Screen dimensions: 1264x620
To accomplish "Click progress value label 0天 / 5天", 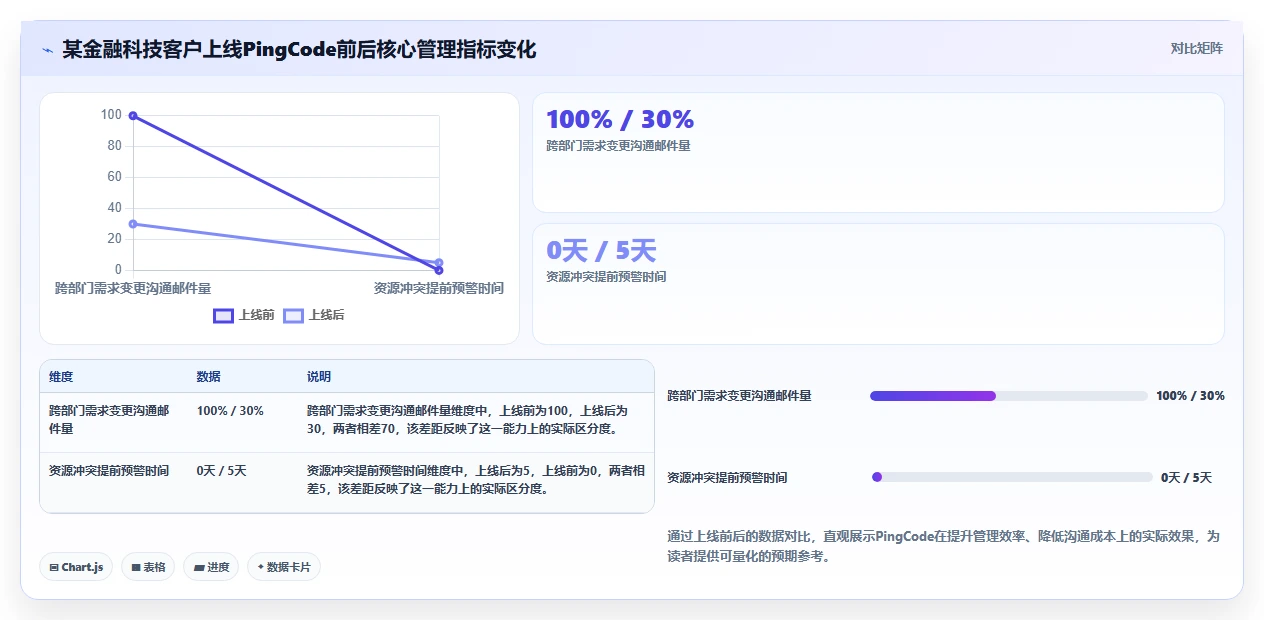I will point(1186,477).
